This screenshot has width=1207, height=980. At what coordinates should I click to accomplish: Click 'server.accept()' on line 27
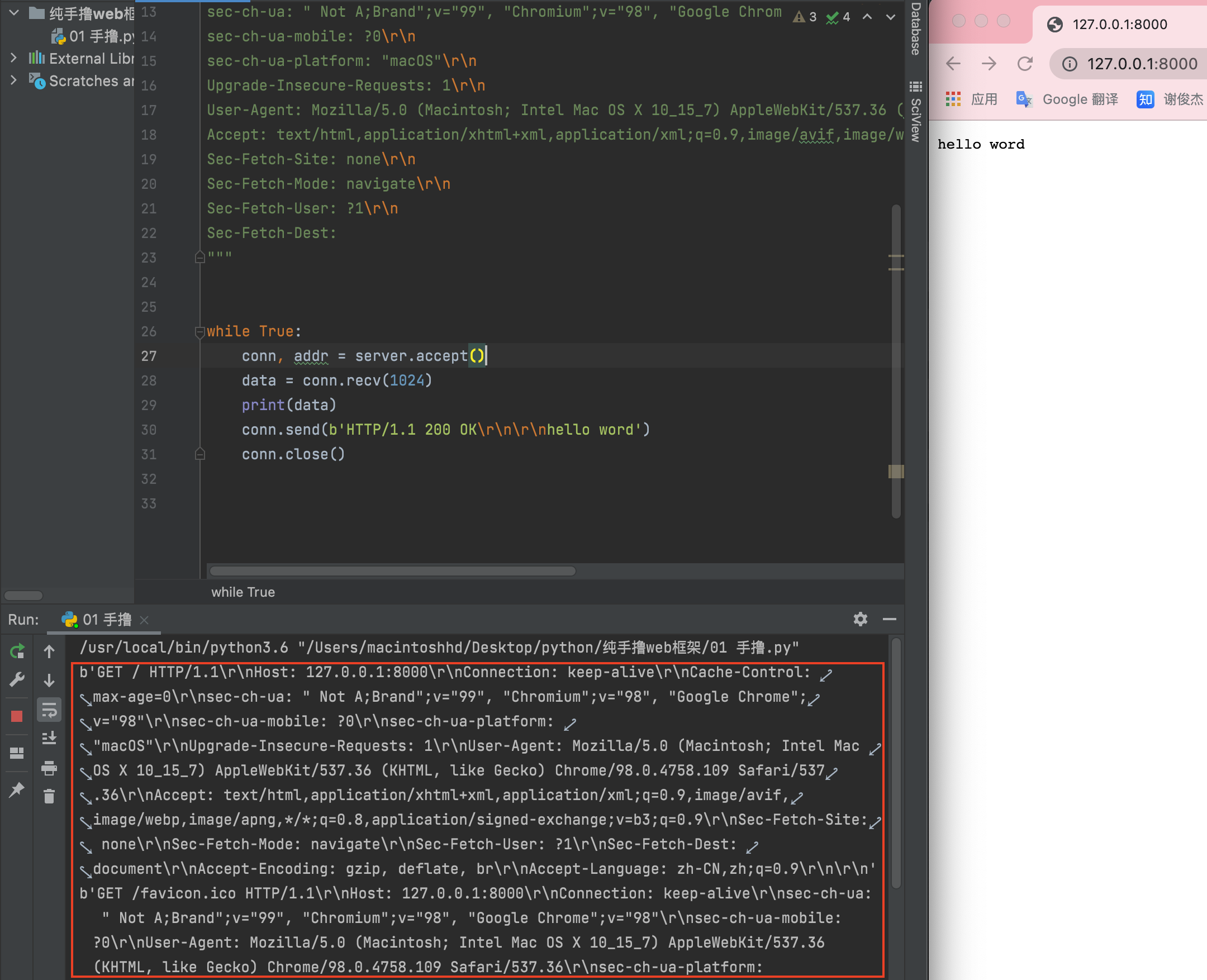pyautogui.click(x=420, y=356)
